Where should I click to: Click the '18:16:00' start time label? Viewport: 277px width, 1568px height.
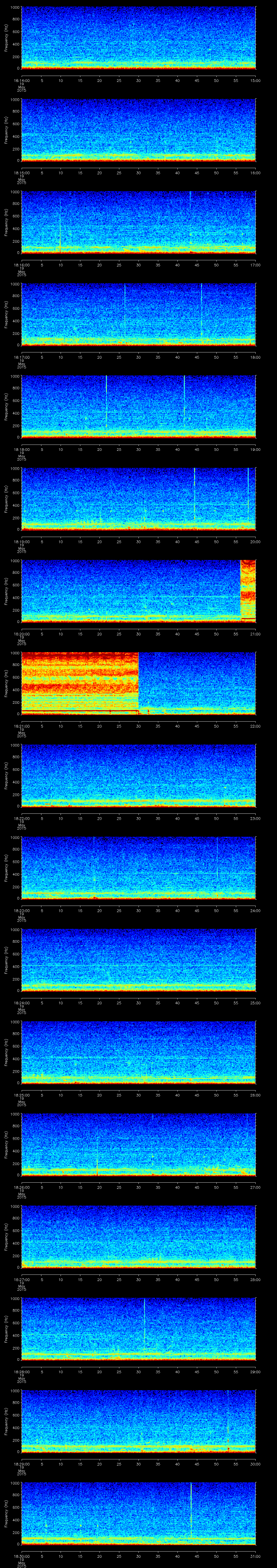click(21, 265)
